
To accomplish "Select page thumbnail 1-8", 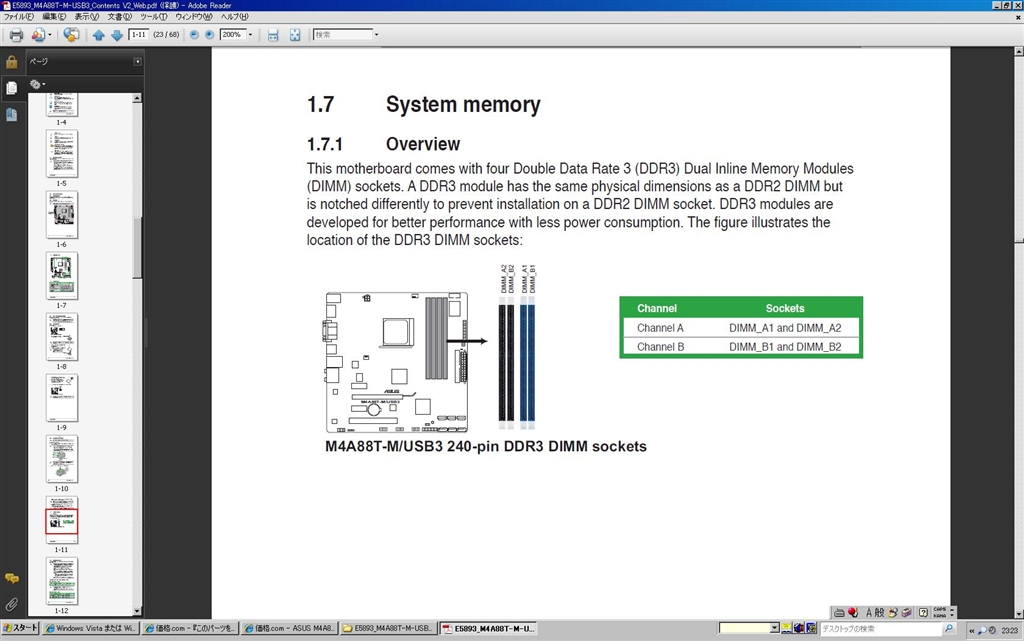I will click(61, 337).
